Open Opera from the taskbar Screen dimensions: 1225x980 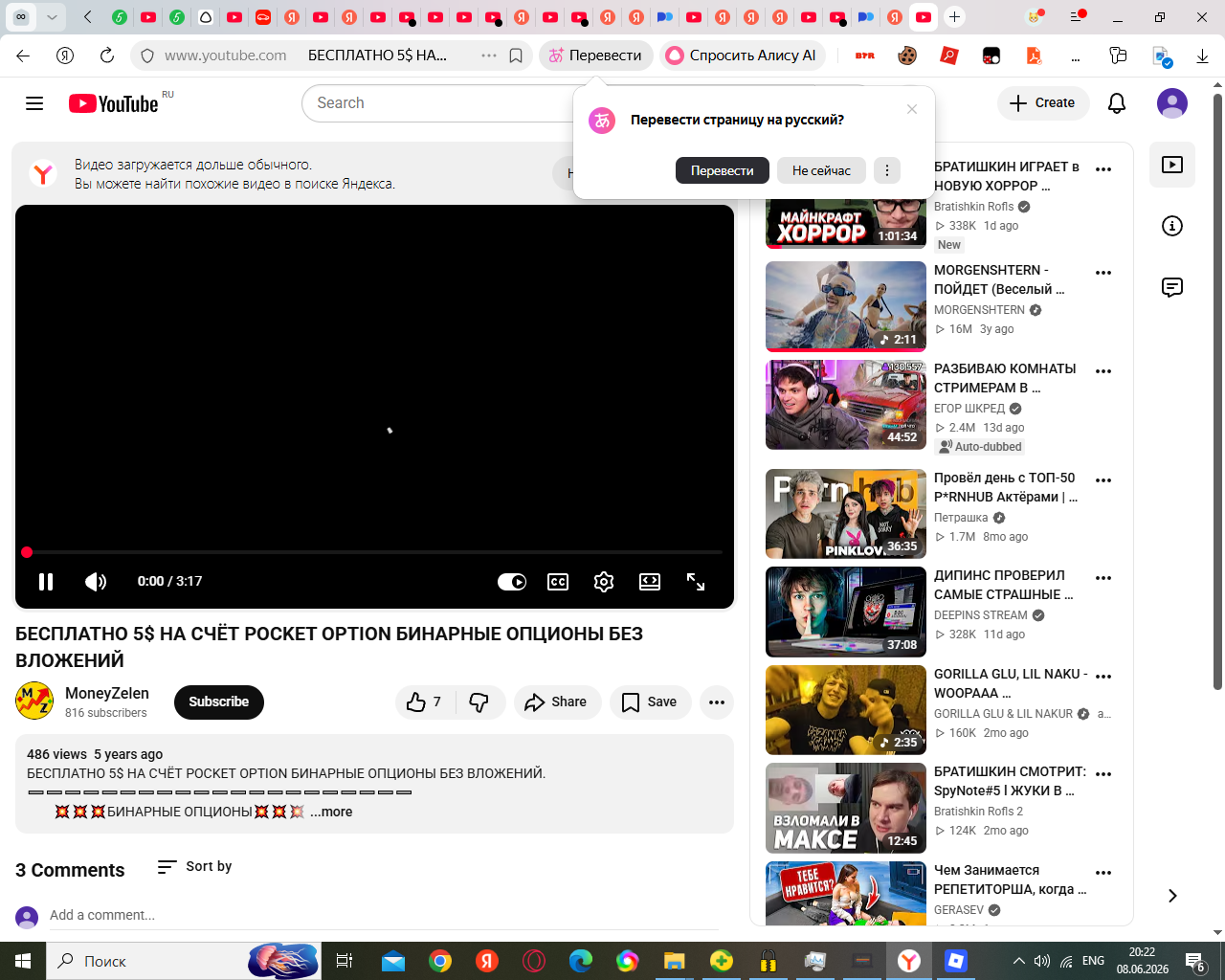coord(534,961)
